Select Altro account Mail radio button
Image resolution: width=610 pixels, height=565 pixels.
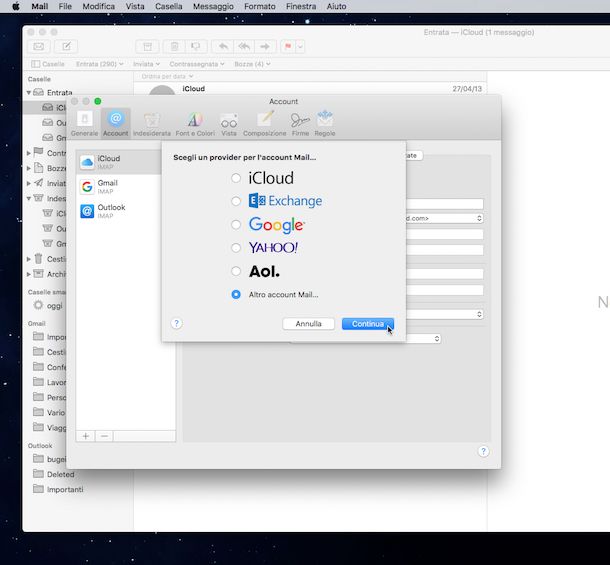click(236, 295)
